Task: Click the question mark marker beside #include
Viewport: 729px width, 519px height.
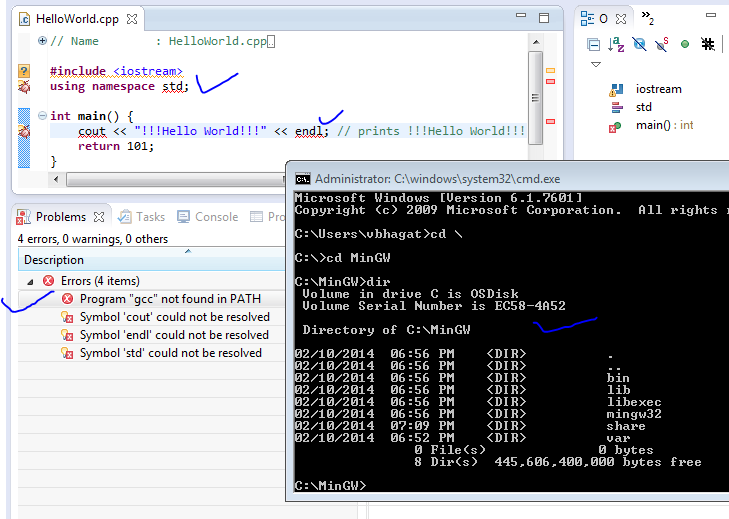Action: 24,71
